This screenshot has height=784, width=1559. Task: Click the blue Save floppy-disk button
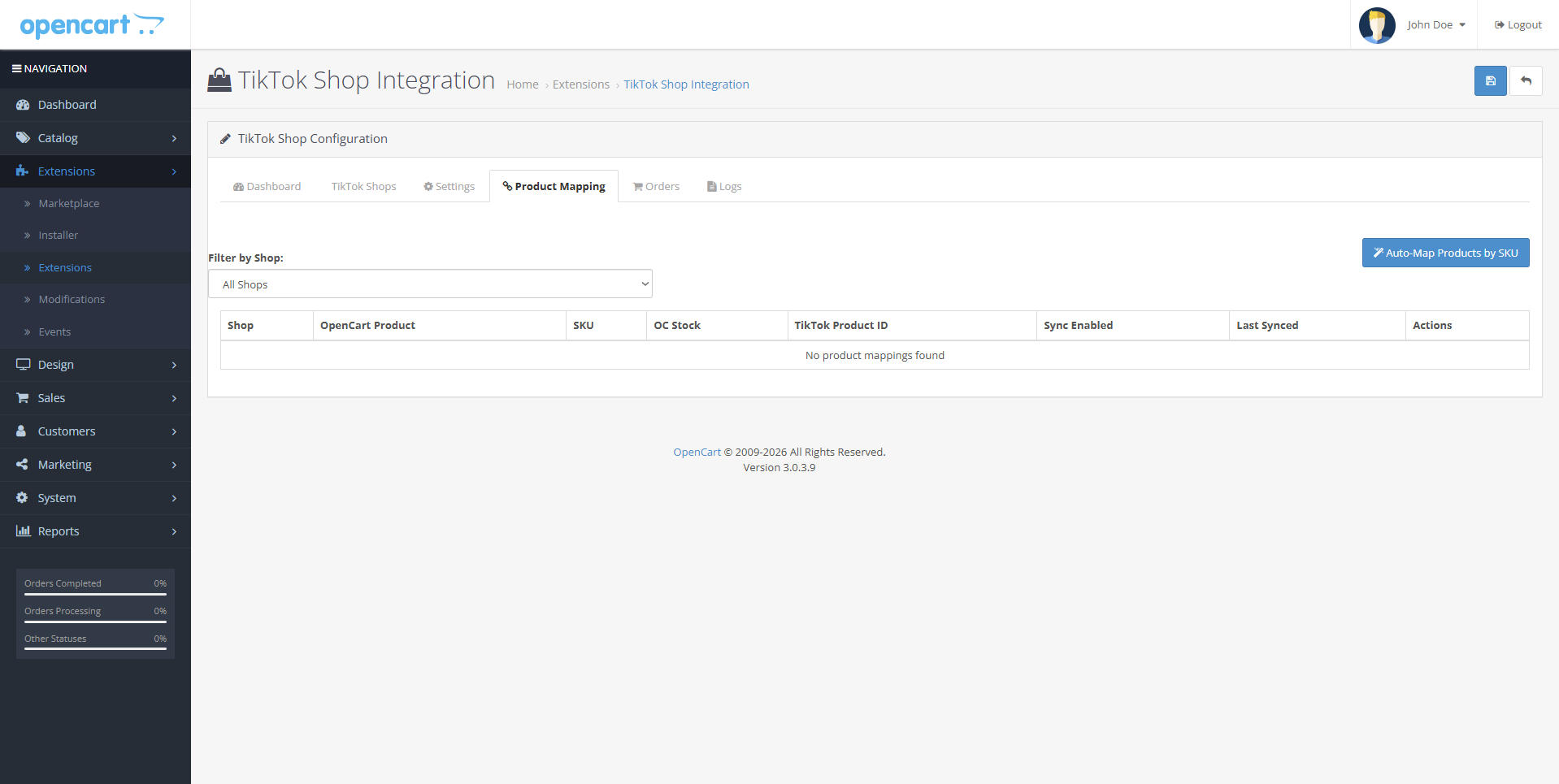point(1490,80)
